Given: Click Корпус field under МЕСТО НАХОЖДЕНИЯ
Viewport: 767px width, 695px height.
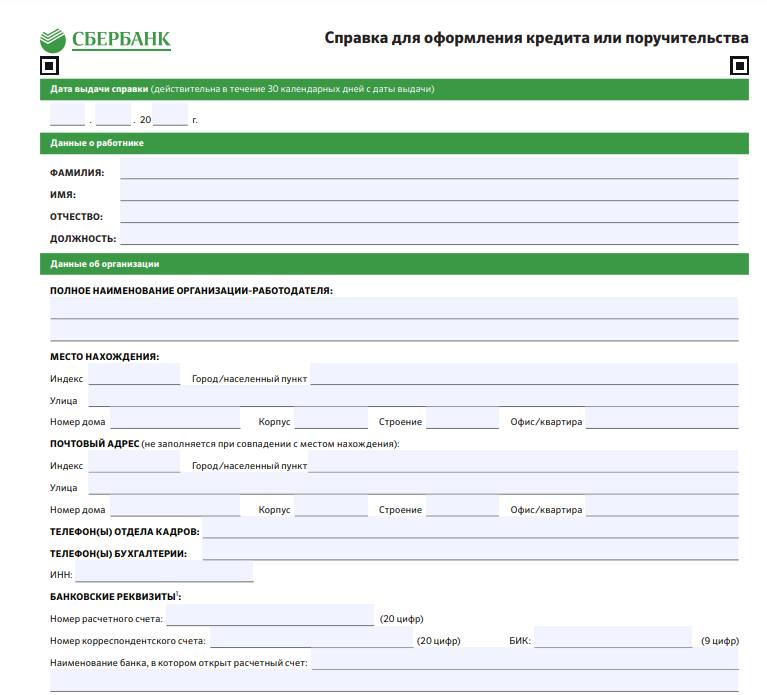Looking at the screenshot, I should [331, 418].
